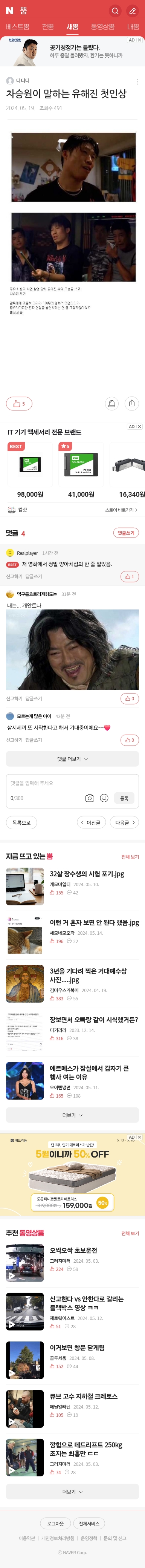Screen dimensions: 145x1568
Task: Switch to the 베스트뿜 tab
Action: pos(18,27)
